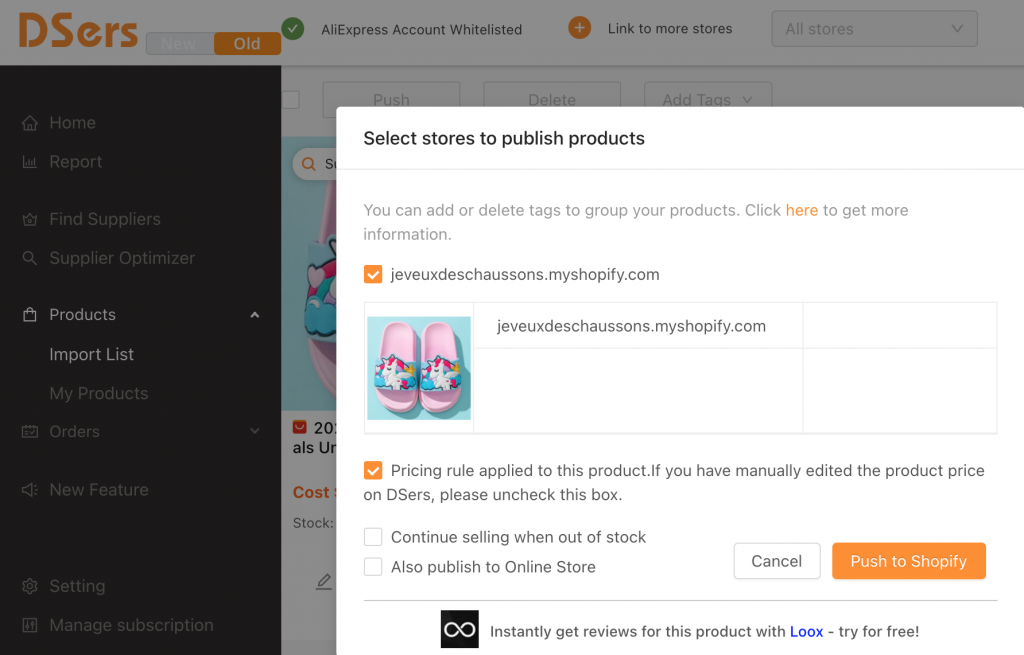
Task: Click the Loox infinity logo icon
Action: coord(460,629)
